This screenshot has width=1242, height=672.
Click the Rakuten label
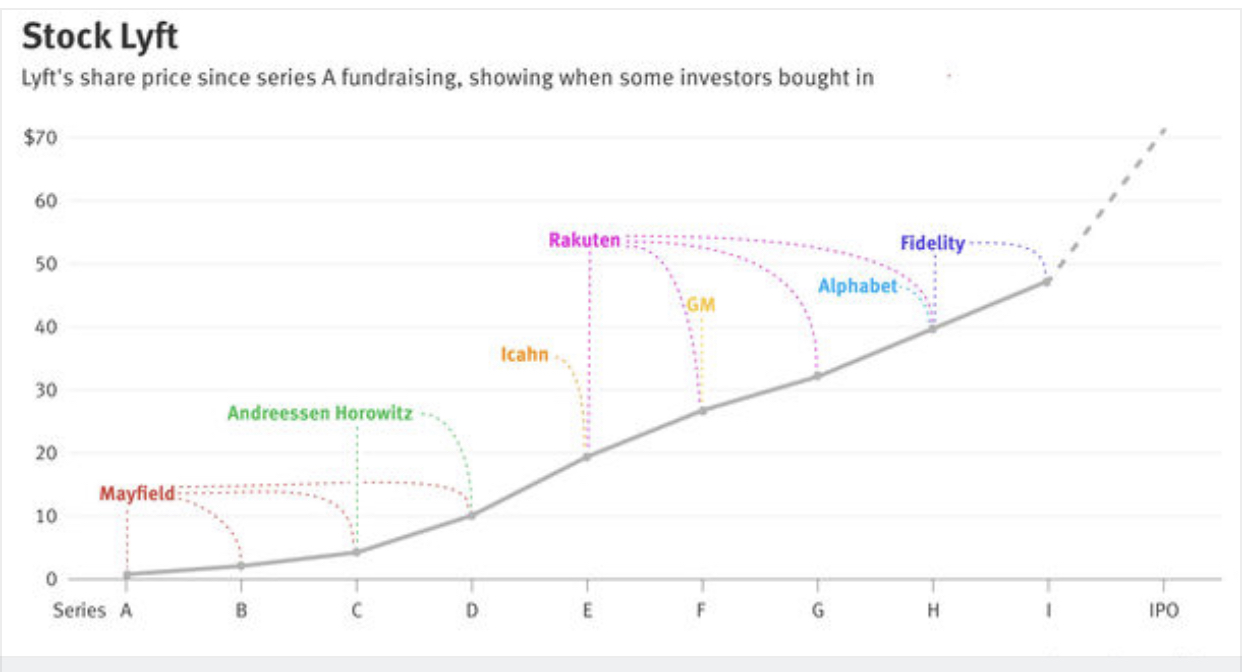click(x=584, y=240)
